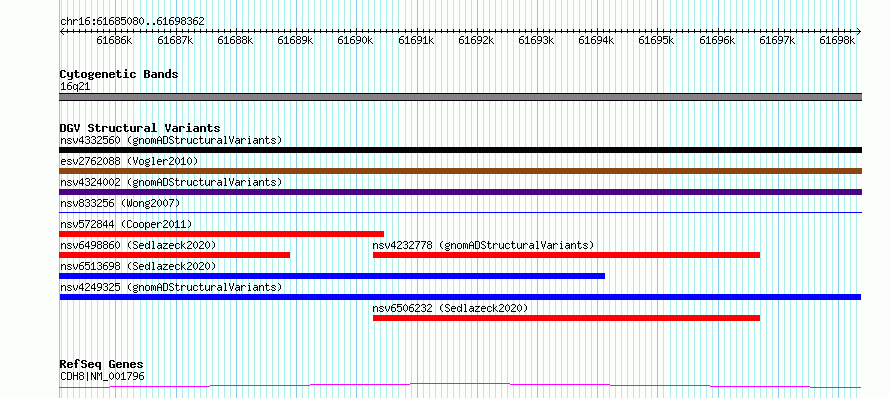
Task: Open the nsv4332560 (gnomADStructuralVariants) label
Action: pos(171,140)
